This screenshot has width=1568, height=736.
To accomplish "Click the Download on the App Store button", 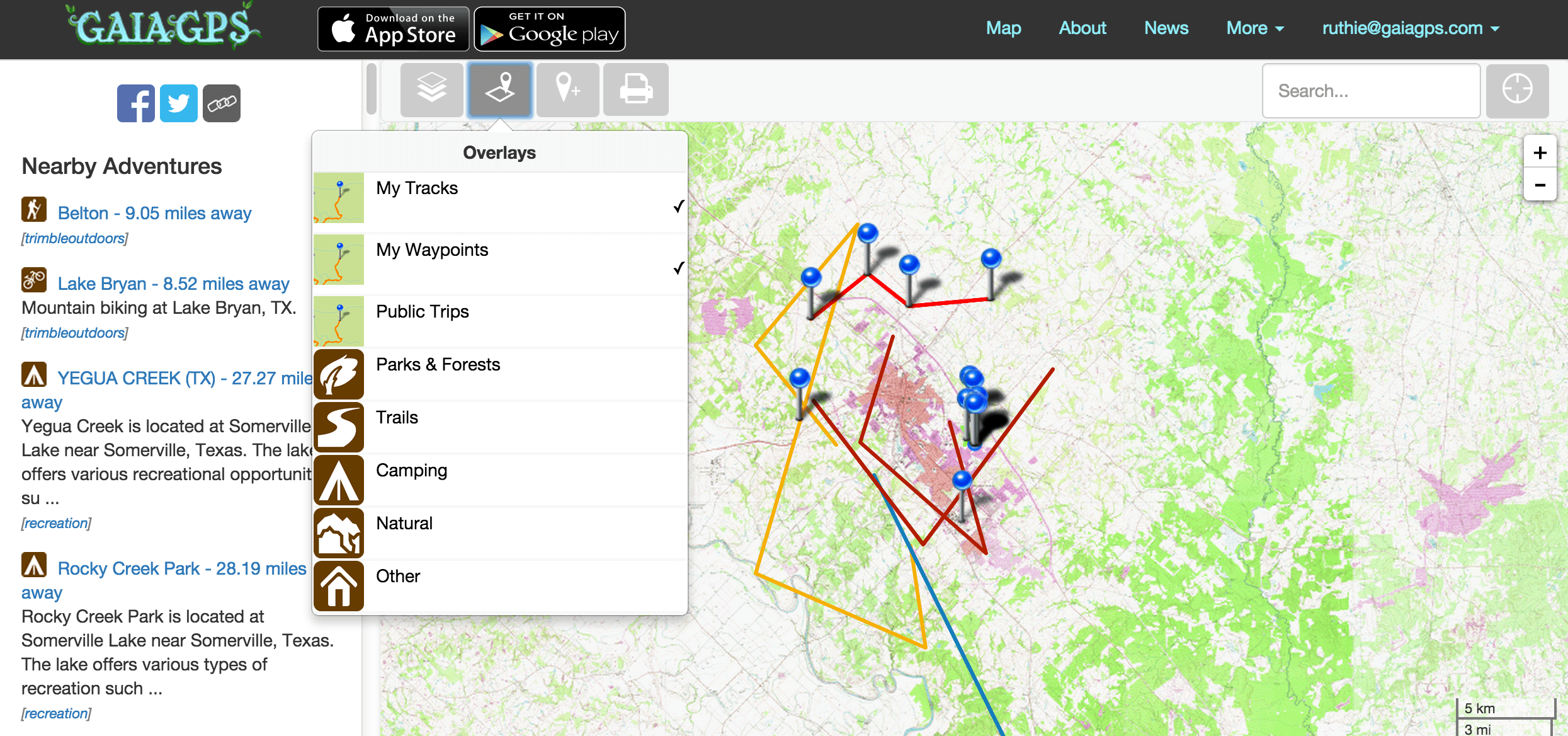I will 394,29.
